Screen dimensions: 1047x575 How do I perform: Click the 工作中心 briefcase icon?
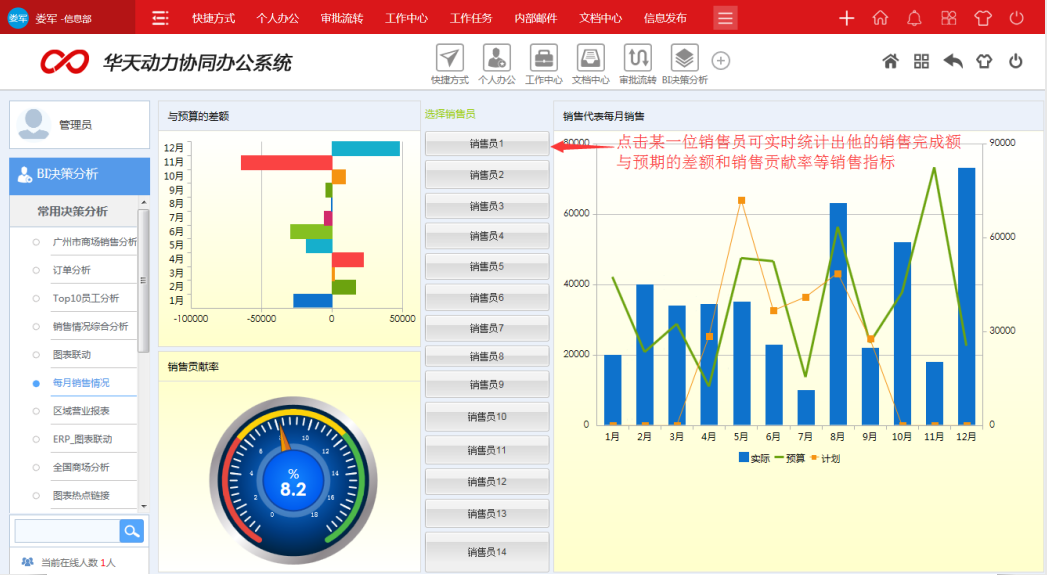pyautogui.click(x=543, y=58)
